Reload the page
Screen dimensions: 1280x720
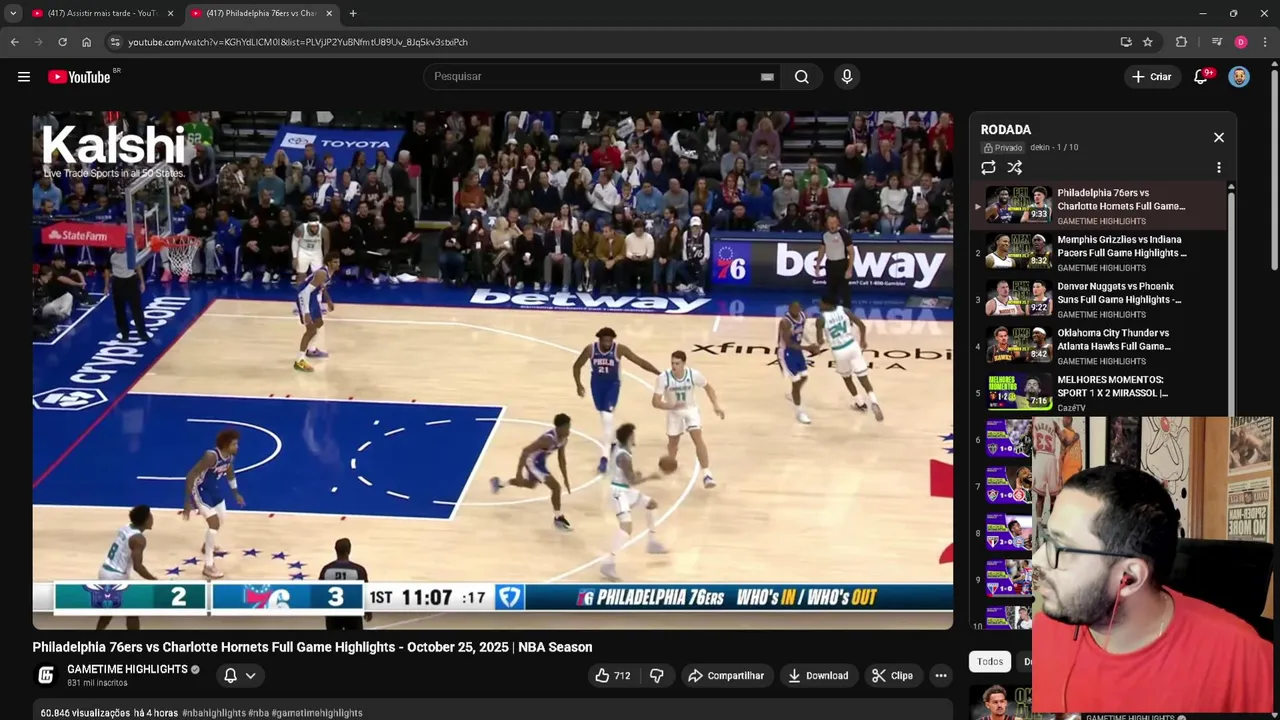click(x=62, y=42)
